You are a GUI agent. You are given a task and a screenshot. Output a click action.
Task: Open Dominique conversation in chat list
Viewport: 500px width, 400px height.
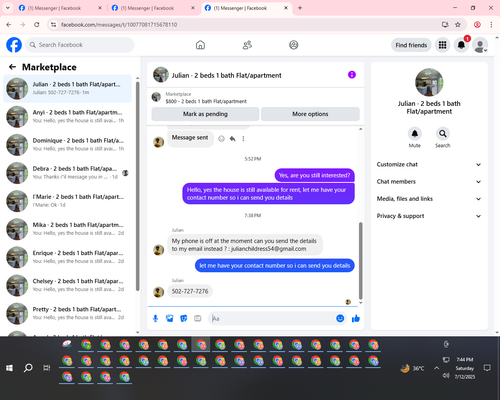tap(67, 145)
